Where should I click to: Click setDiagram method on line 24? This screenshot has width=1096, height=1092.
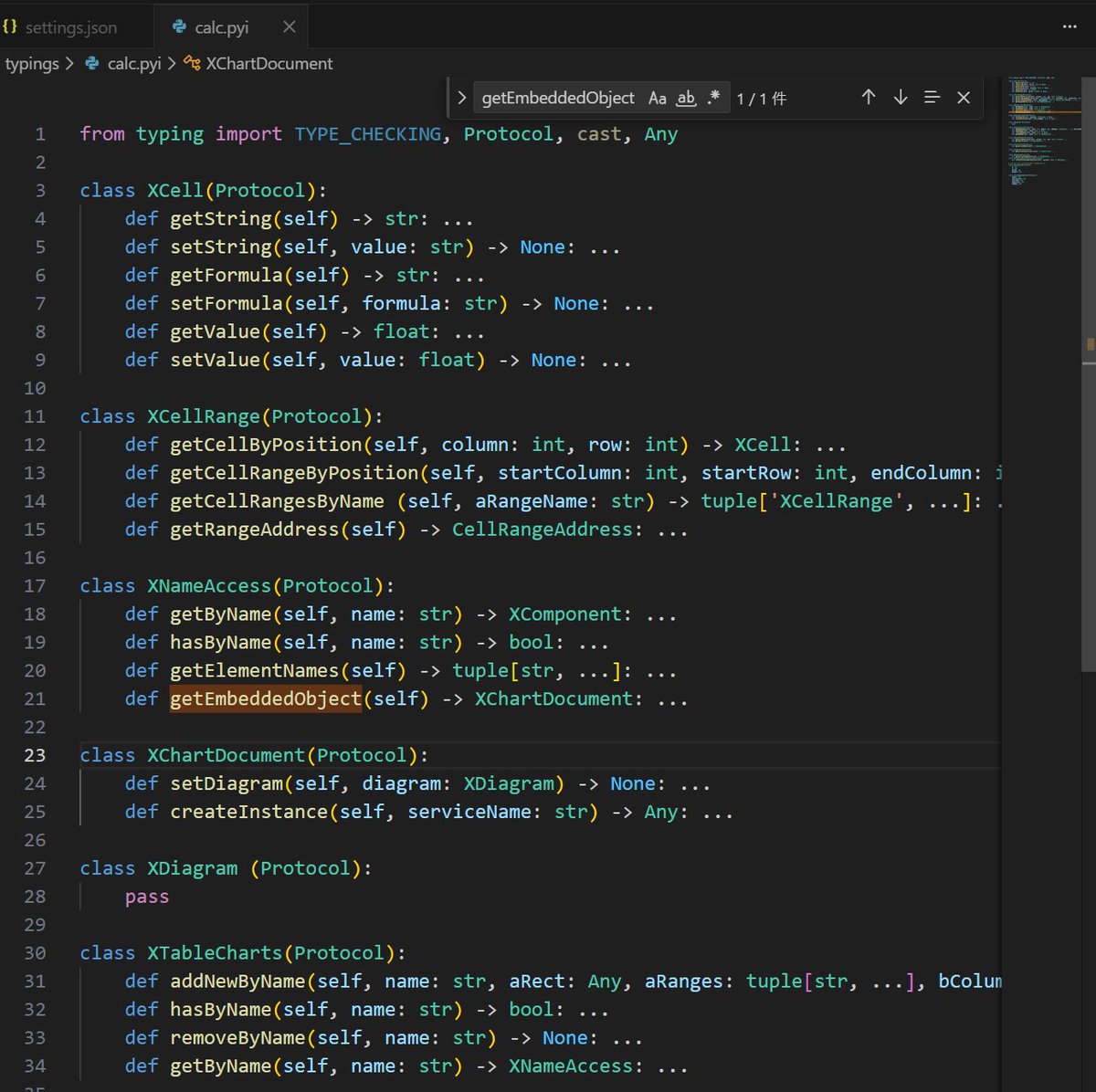(227, 783)
